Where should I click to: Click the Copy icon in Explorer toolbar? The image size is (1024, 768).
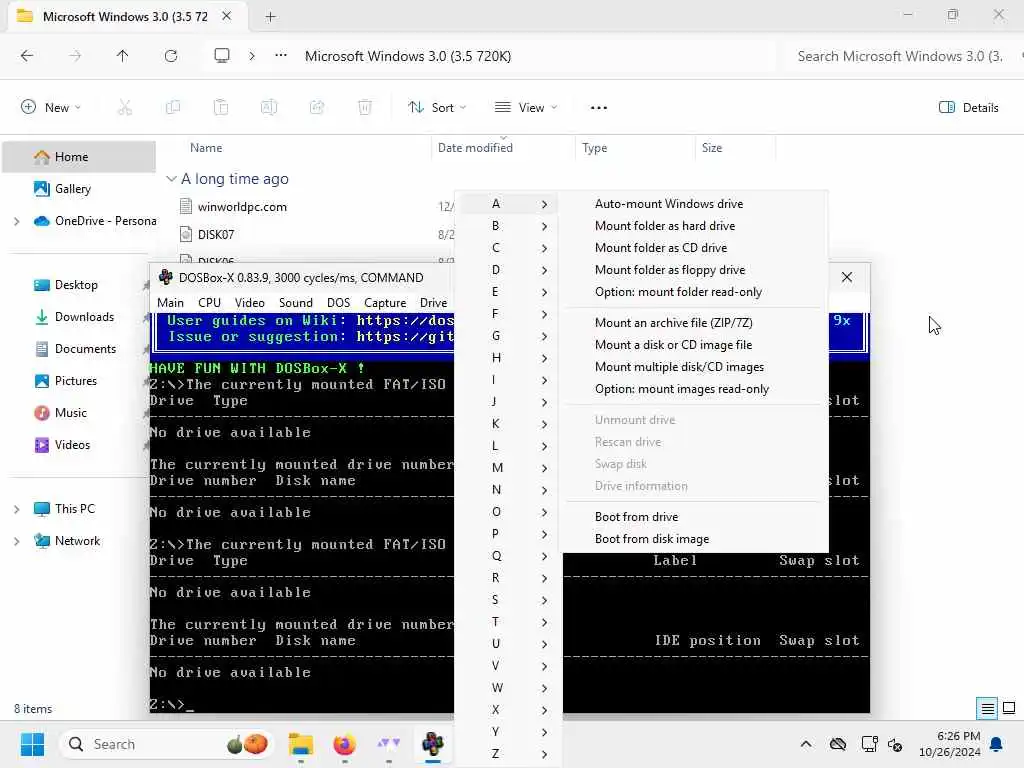pyautogui.click(x=173, y=107)
